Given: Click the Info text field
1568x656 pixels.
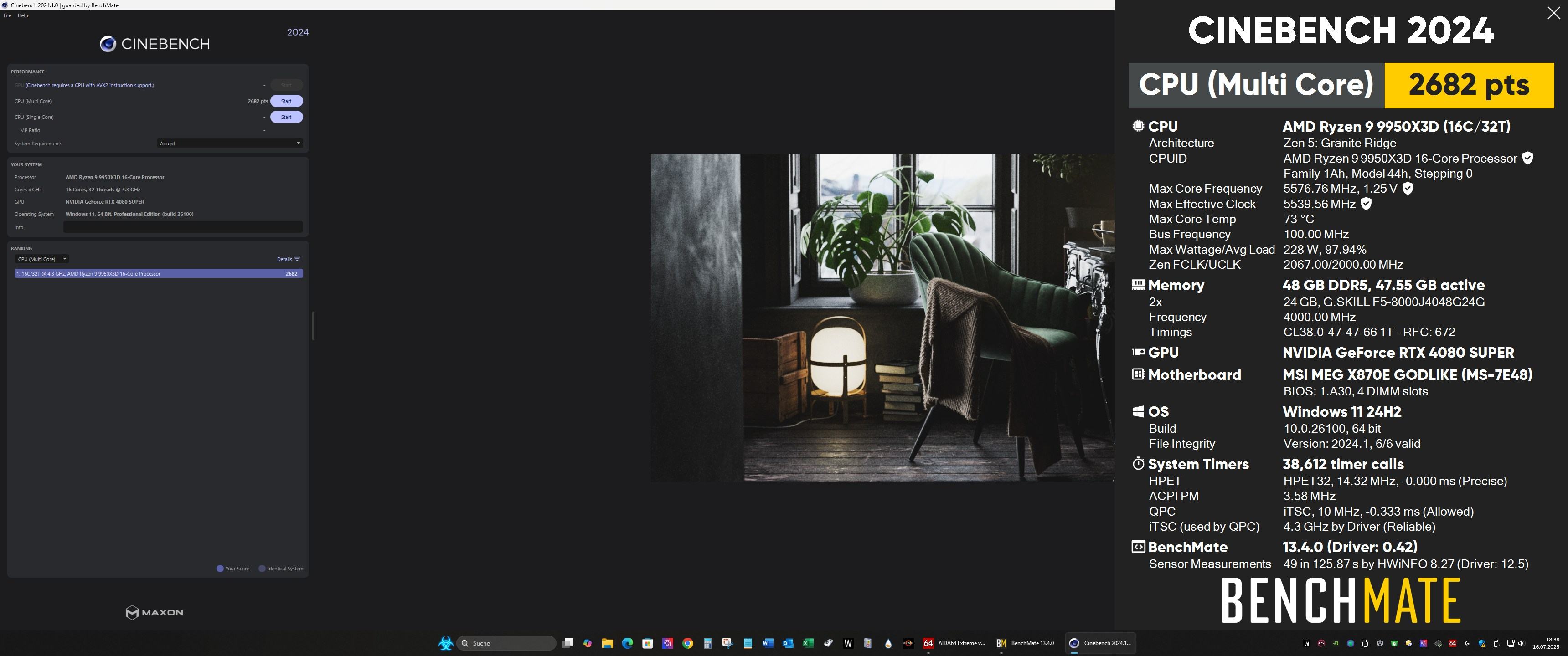Looking at the screenshot, I should (x=183, y=227).
